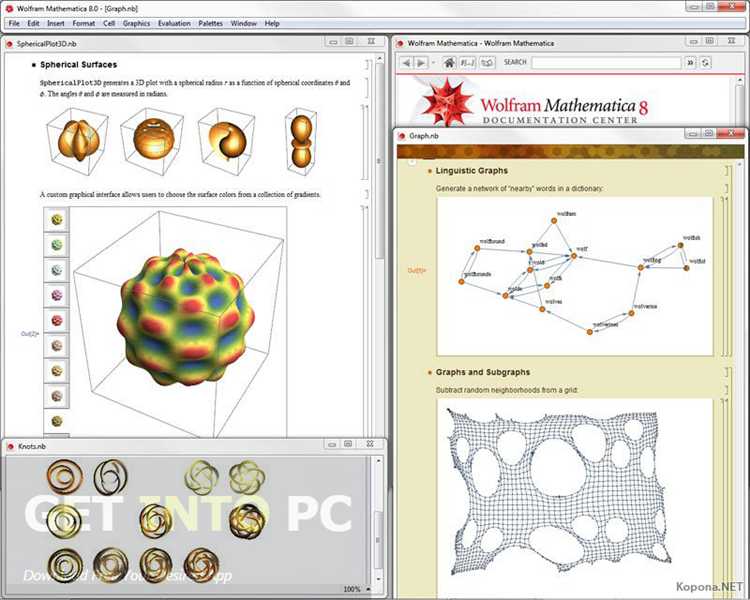The height and width of the screenshot is (600, 750).
Task: Click the Documentation Center search field
Action: point(606,63)
